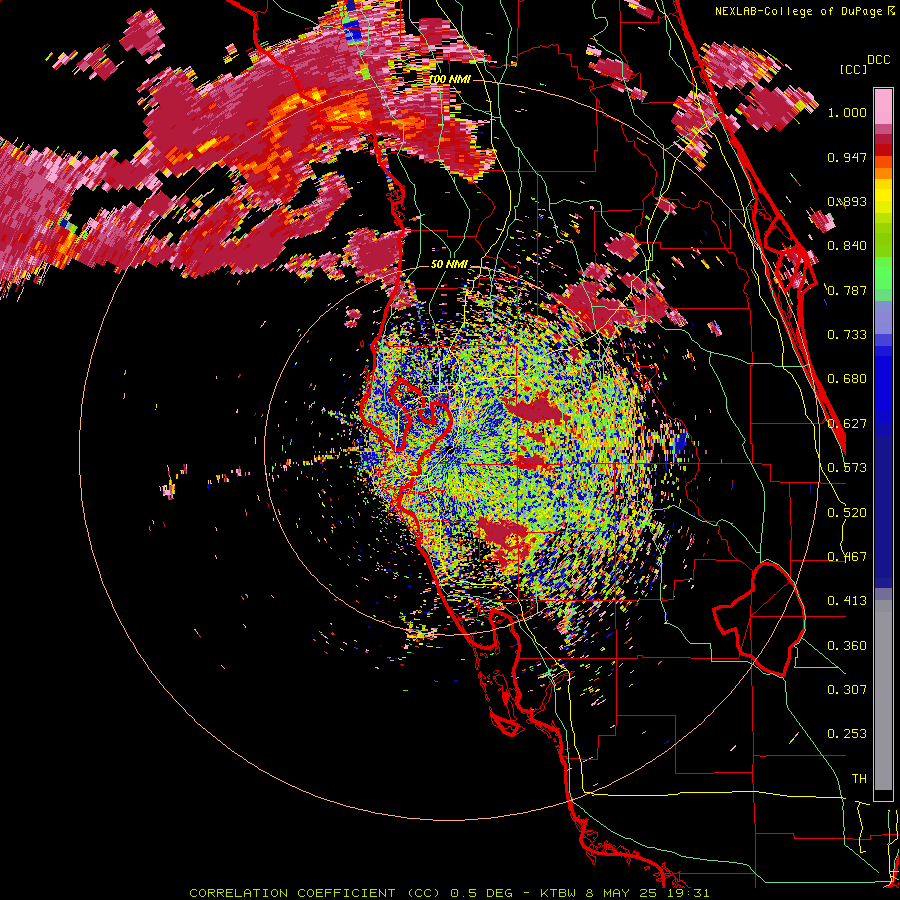This screenshot has height=900, width=900.
Task: Pick the yellow segment of the color bar
Action: click(x=883, y=197)
